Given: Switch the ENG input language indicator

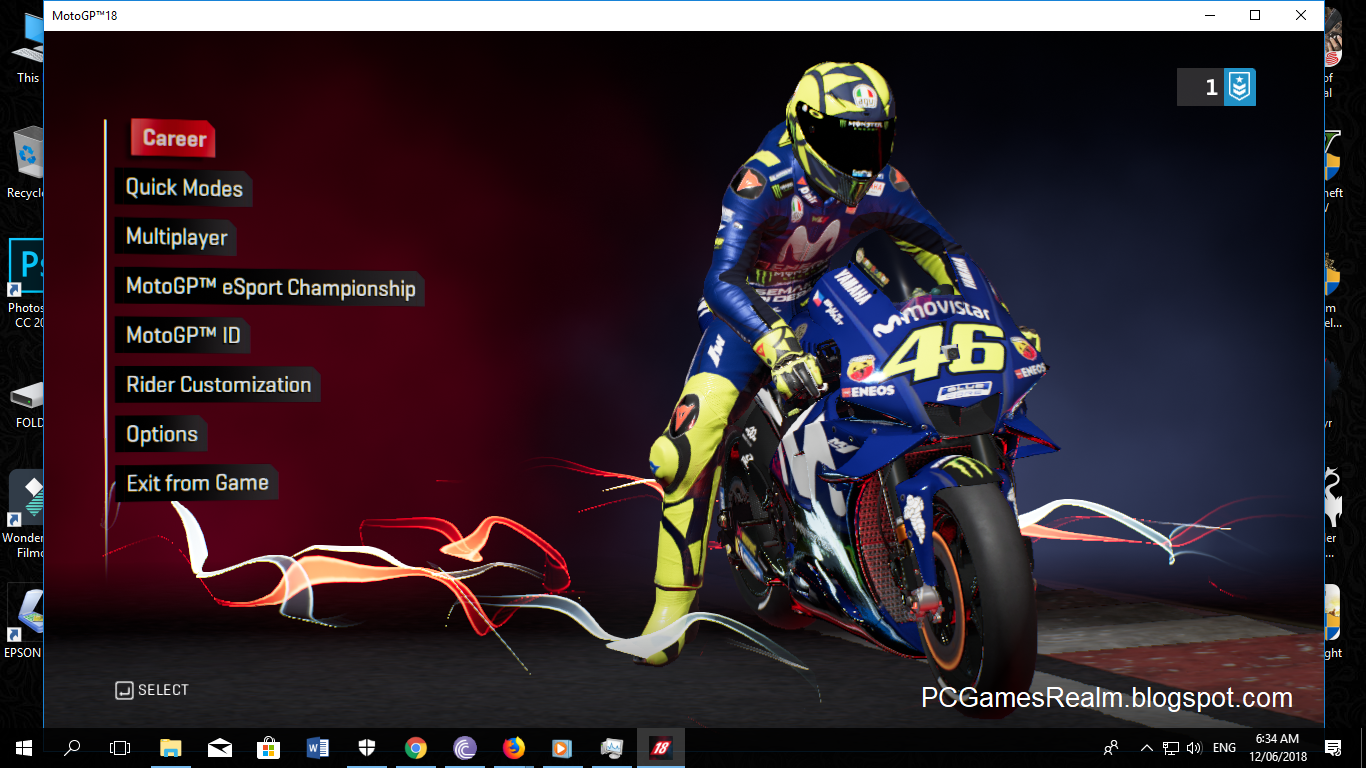Looking at the screenshot, I should [x=1224, y=748].
